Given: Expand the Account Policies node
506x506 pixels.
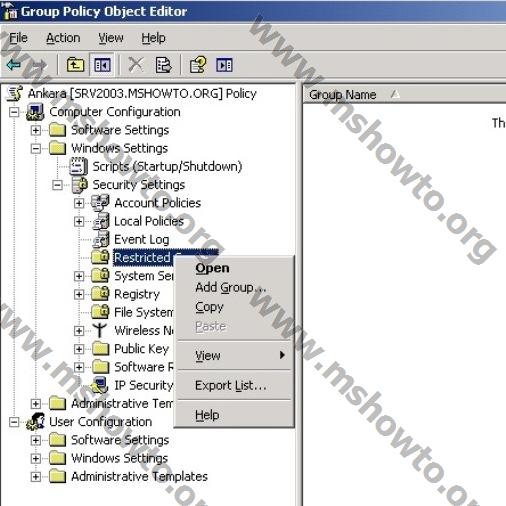Looking at the screenshot, I should (x=79, y=203).
